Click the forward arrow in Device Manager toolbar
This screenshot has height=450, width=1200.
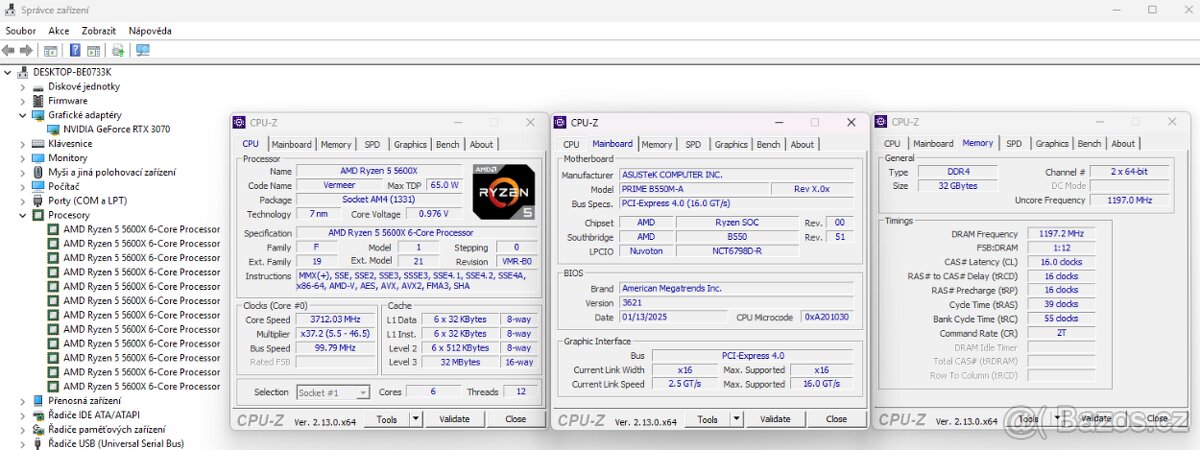coord(27,50)
